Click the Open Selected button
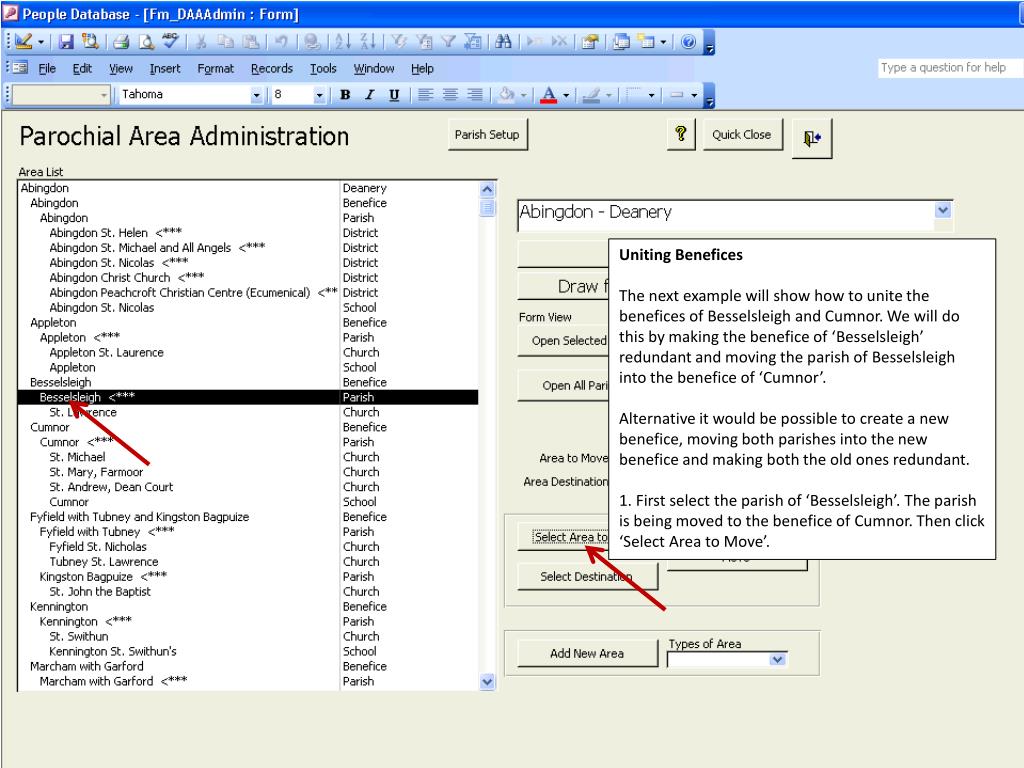The image size is (1024, 768). click(564, 341)
